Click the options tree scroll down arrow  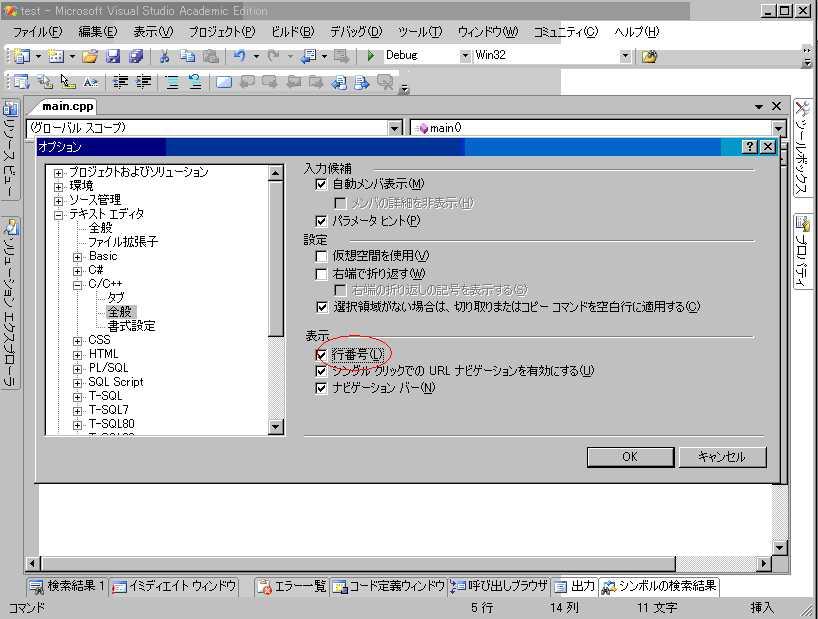pos(277,428)
